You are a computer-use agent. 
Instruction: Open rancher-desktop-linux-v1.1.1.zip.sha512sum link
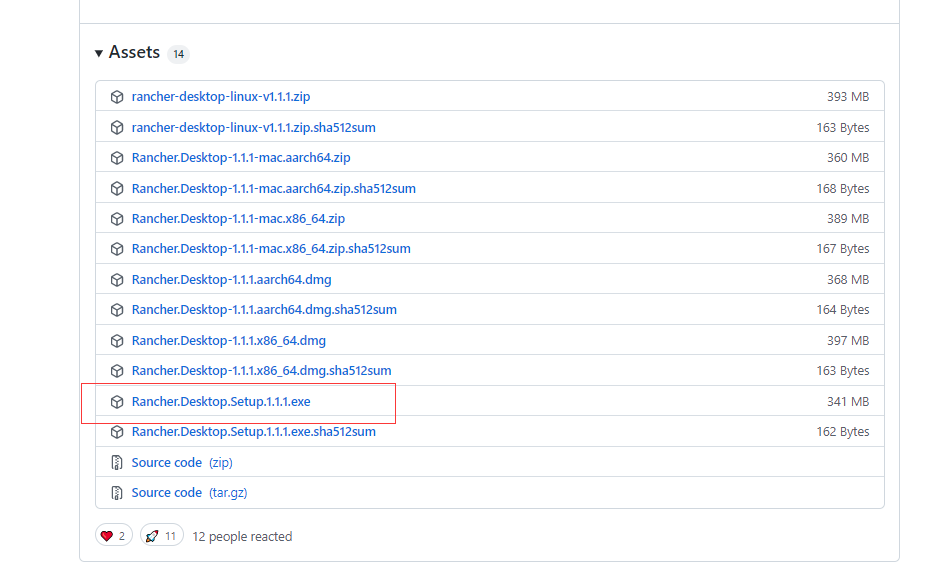pyautogui.click(x=254, y=127)
